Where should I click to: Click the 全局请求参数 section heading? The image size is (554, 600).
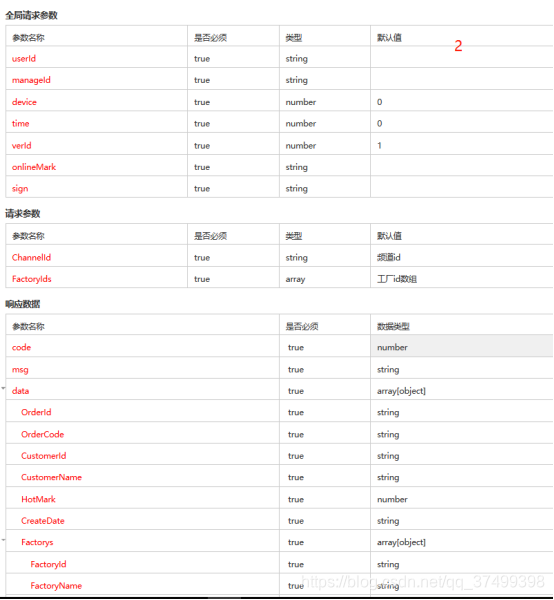click(x=31, y=15)
